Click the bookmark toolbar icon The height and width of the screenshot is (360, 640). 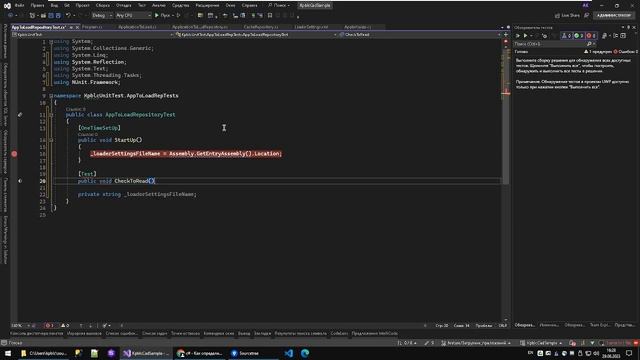click(270, 16)
